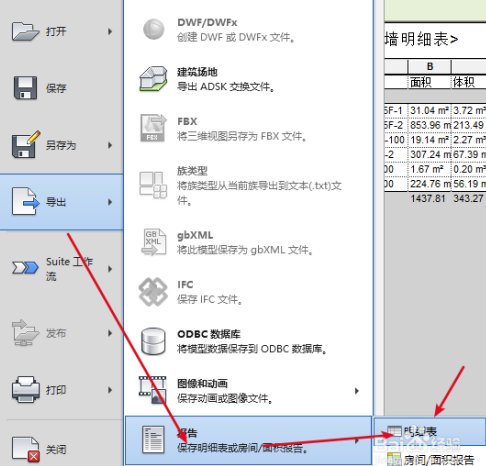Select 明细表 in the reports submenu
This screenshot has height=466, width=486.
[429, 431]
